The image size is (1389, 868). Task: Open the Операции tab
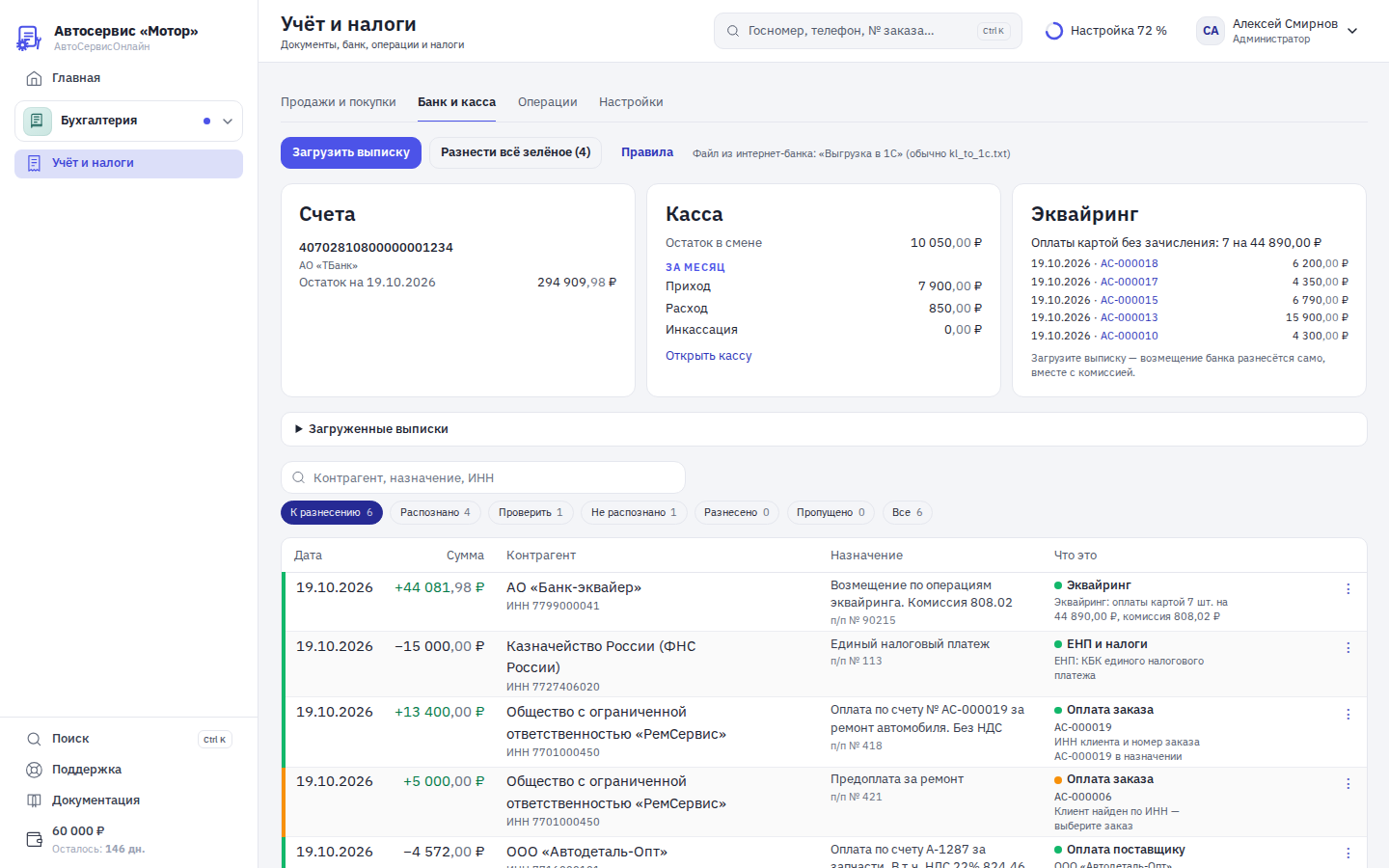[x=548, y=102]
